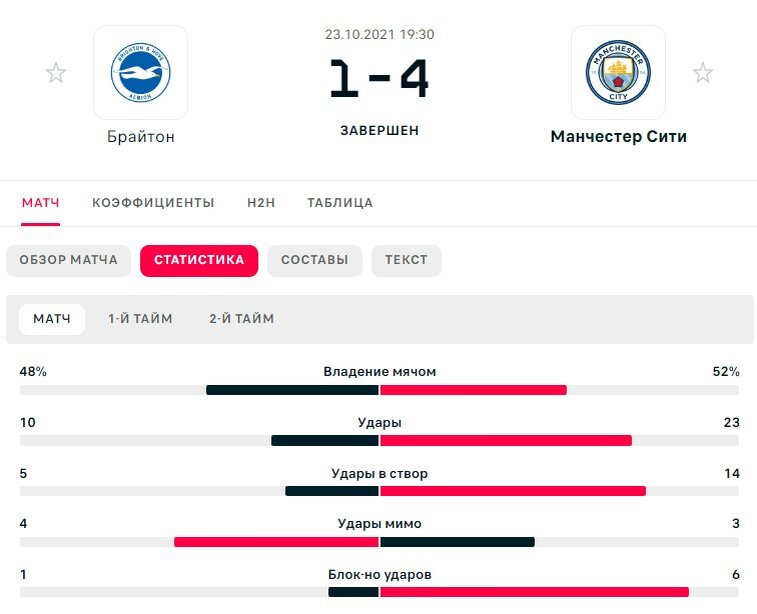Click the Манчестер Сити team name
Screen dimensions: 757x614
pyautogui.click(x=618, y=137)
